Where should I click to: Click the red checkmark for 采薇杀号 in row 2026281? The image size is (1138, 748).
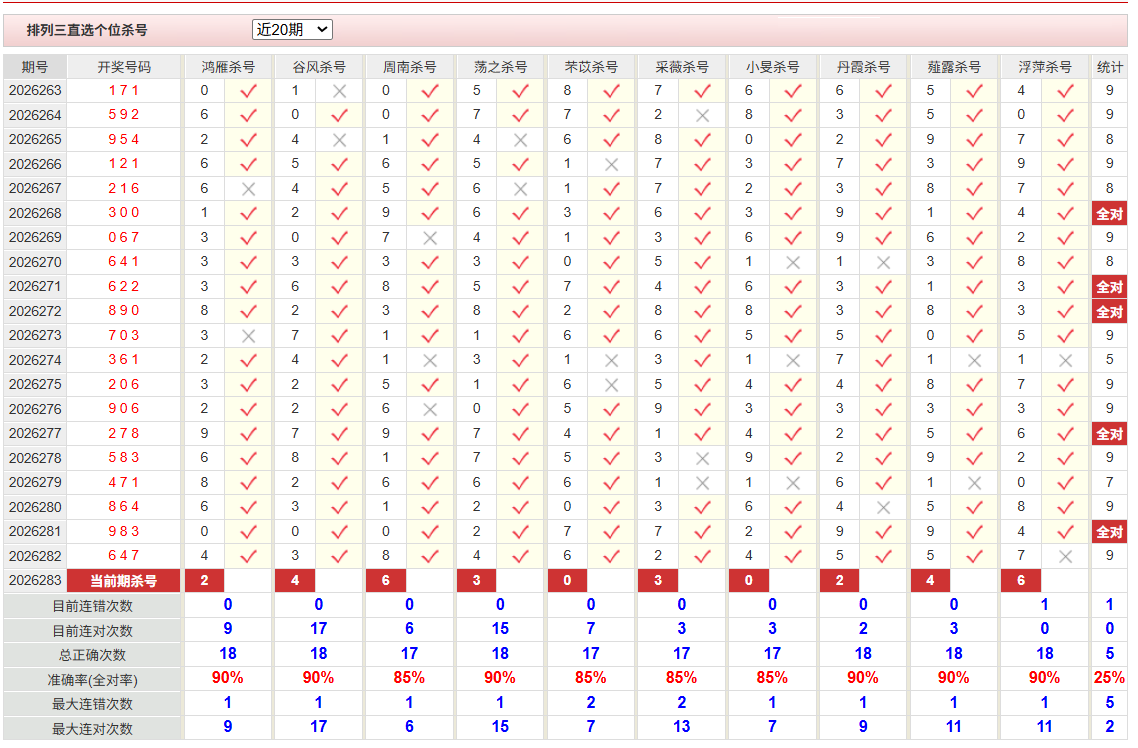[x=702, y=532]
